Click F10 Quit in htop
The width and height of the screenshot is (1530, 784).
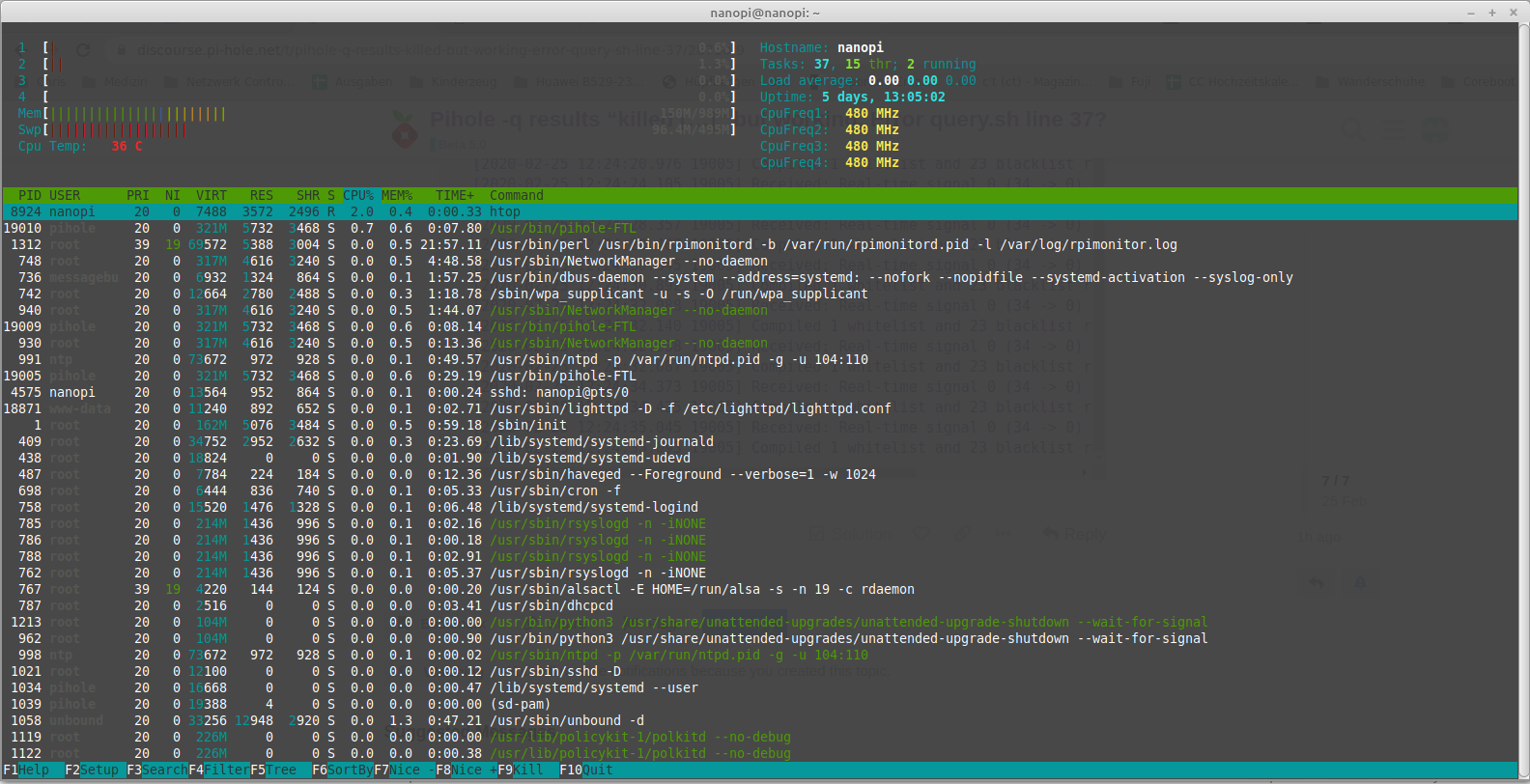coord(586,770)
